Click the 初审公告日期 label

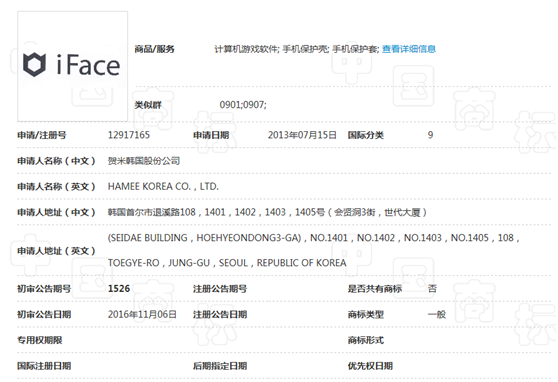pyautogui.click(x=44, y=314)
